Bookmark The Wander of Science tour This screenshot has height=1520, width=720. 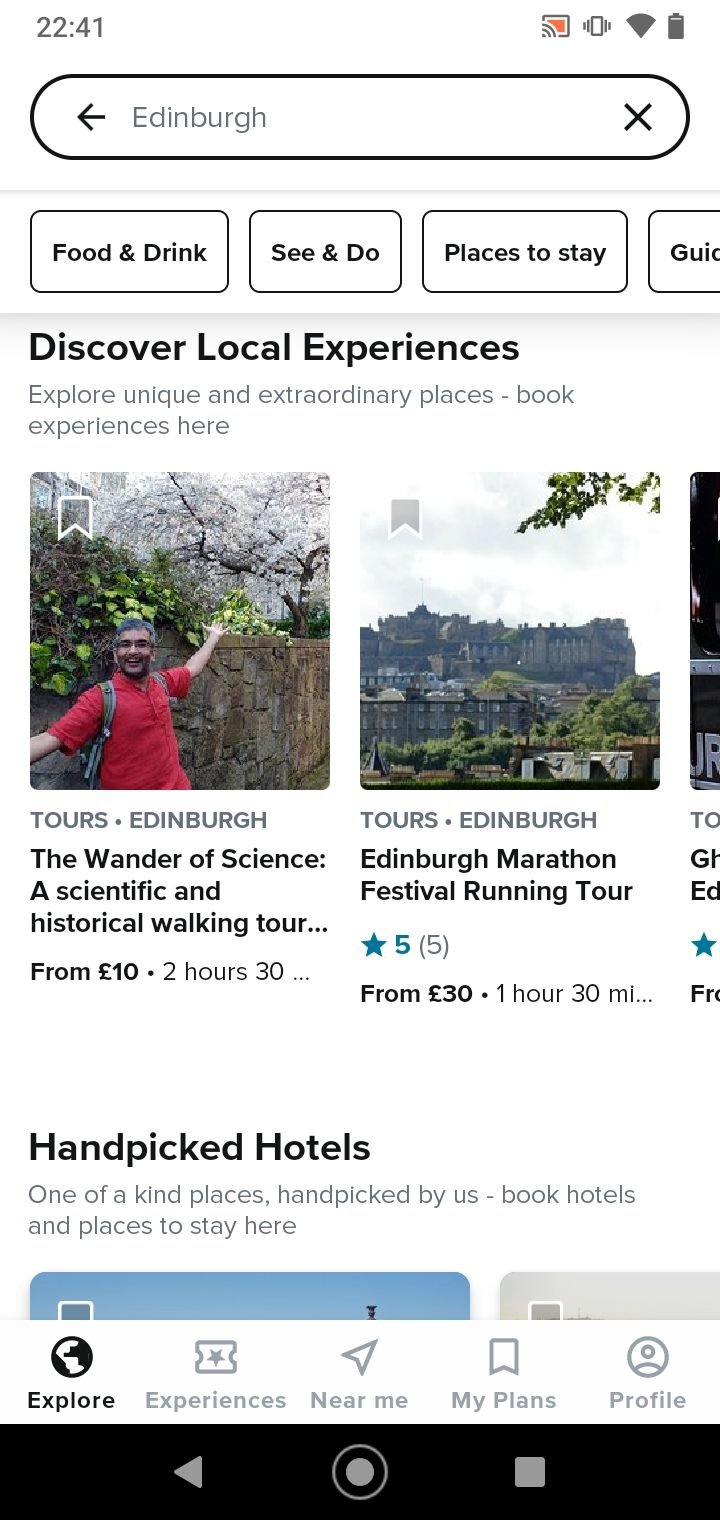tap(75, 517)
